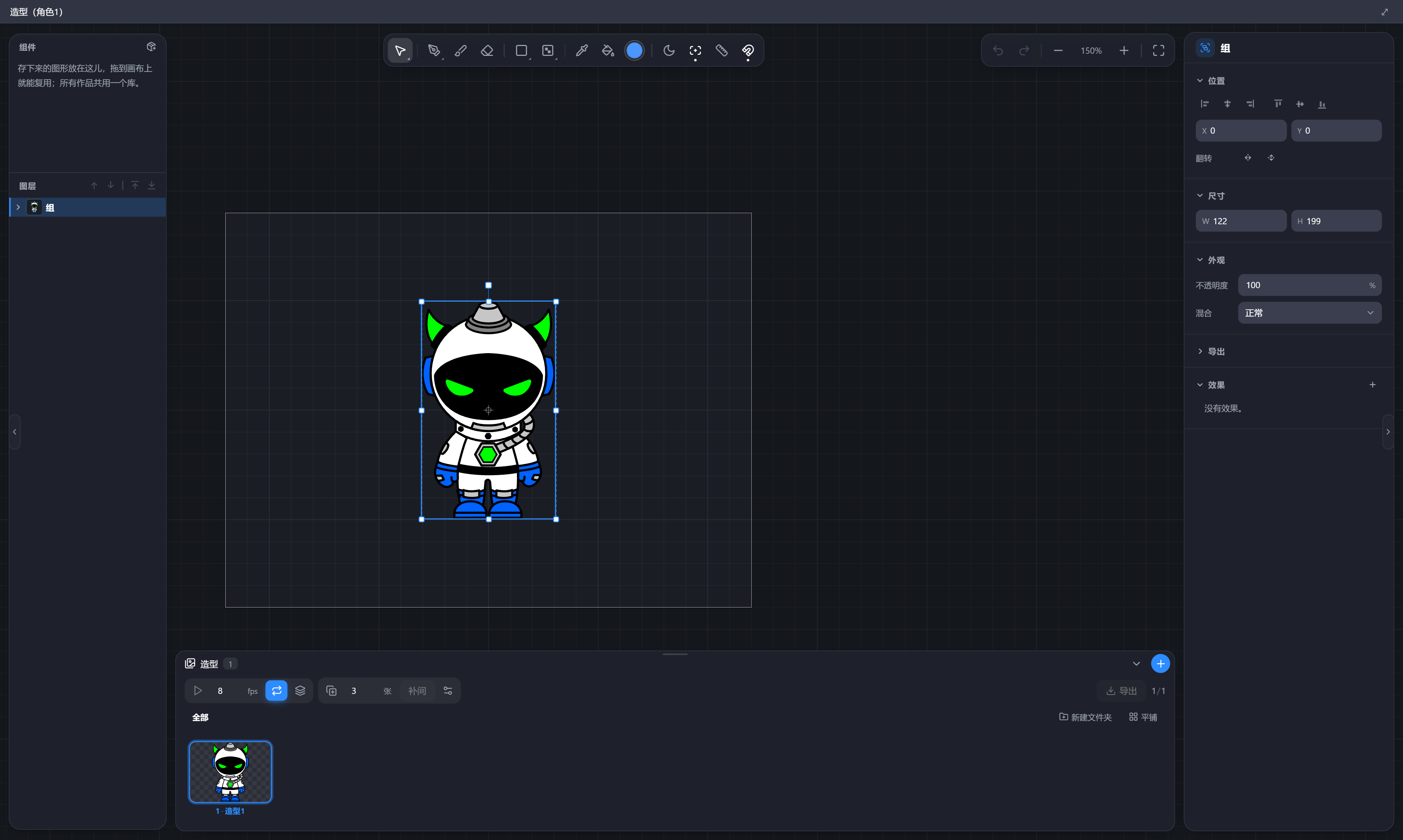Expand the 组 layer tree row

click(18, 208)
